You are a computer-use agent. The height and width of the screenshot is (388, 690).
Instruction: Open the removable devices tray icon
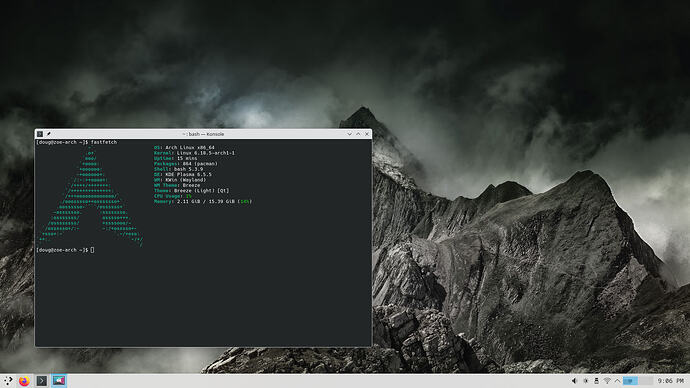[596, 381]
